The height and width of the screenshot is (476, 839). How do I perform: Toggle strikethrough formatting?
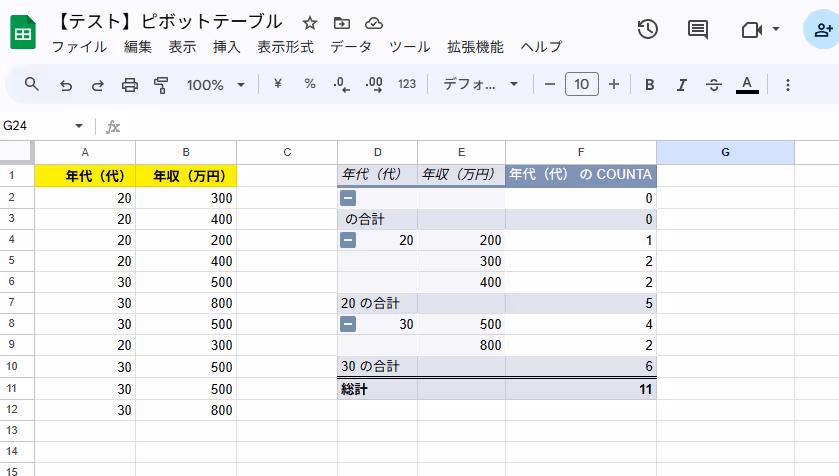(x=714, y=85)
